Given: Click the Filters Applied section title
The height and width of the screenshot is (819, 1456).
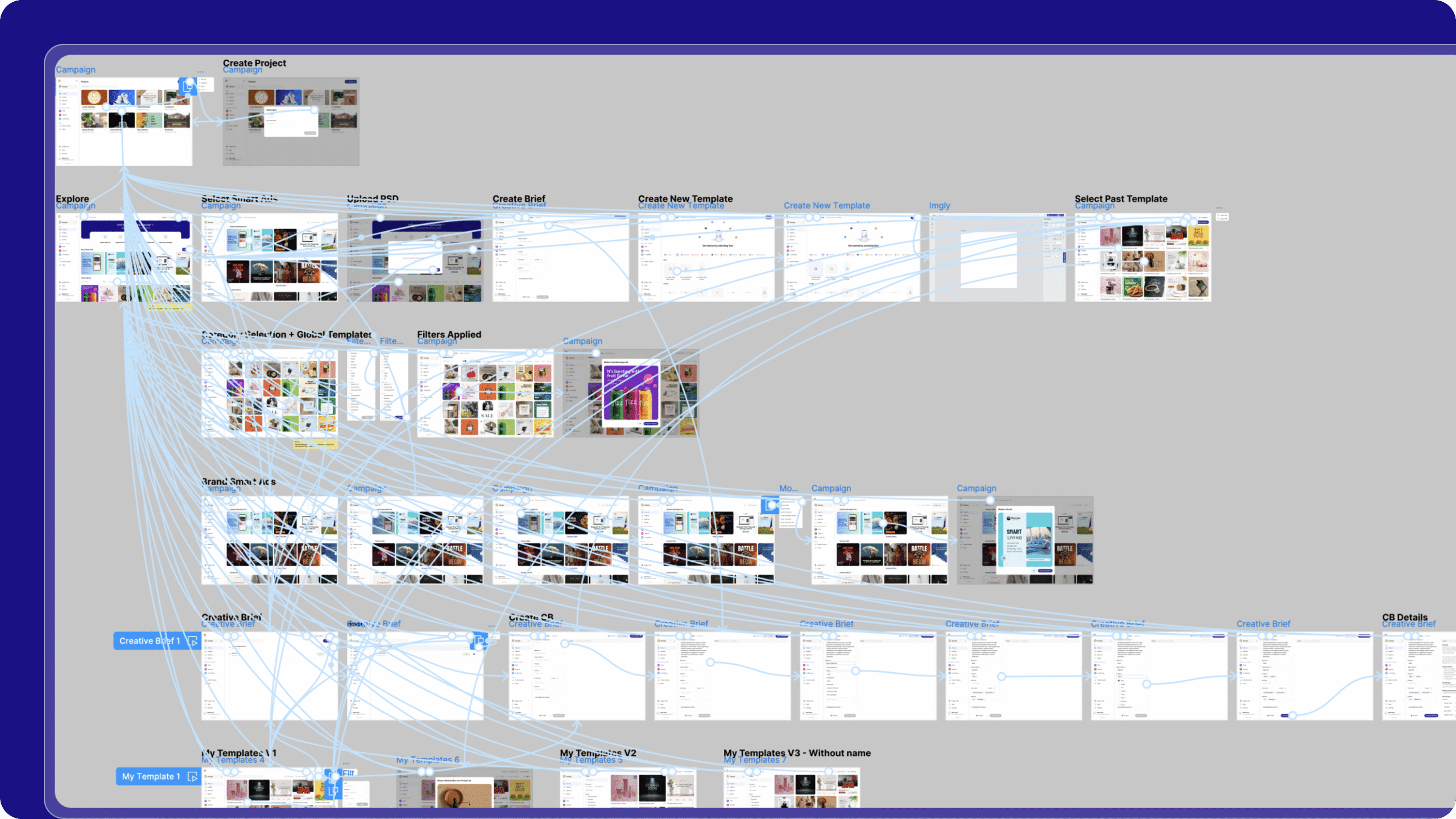Looking at the screenshot, I should click(449, 334).
